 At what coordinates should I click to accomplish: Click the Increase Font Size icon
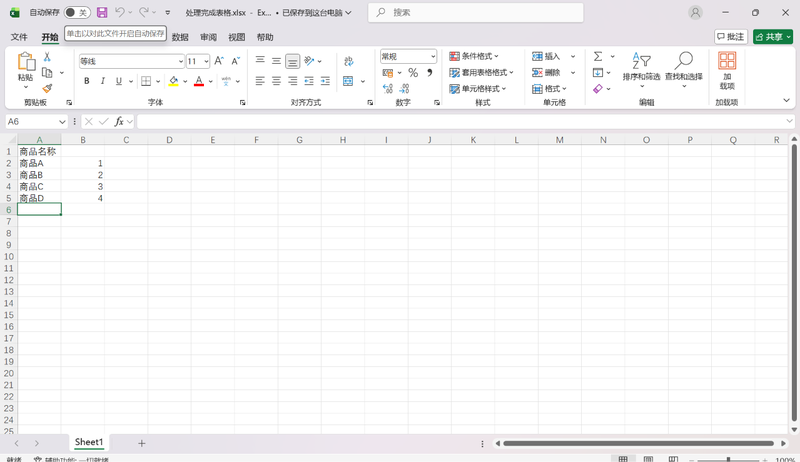(219, 61)
